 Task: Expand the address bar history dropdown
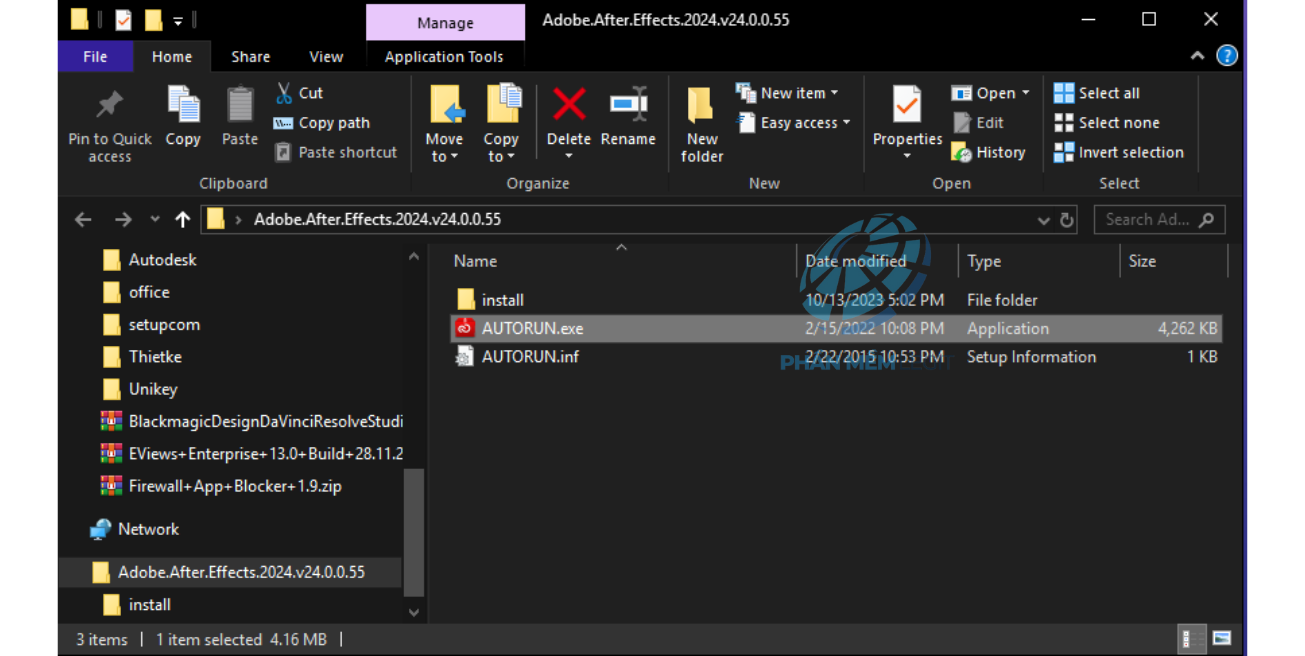(x=1043, y=220)
